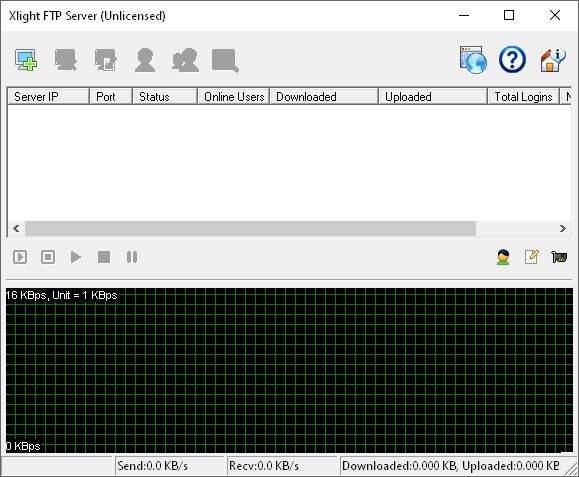Close the Xlight FTP Server window
Image resolution: width=579 pixels, height=477 pixels.
click(x=555, y=16)
